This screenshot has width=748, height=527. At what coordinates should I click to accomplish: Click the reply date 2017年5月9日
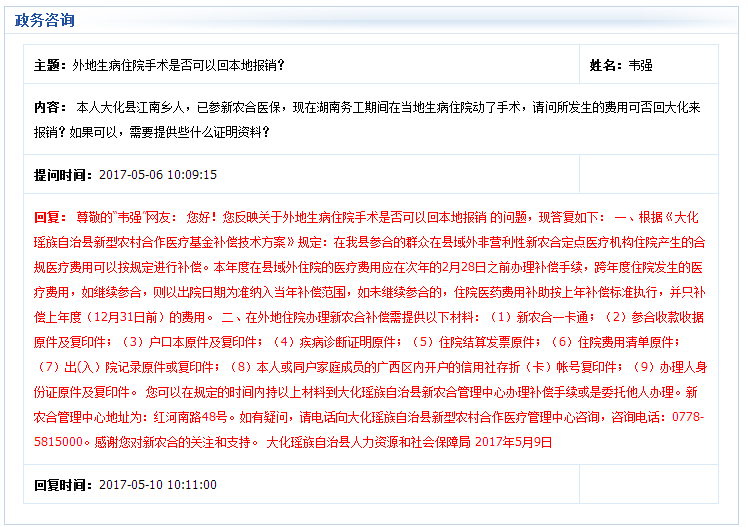tap(515, 441)
